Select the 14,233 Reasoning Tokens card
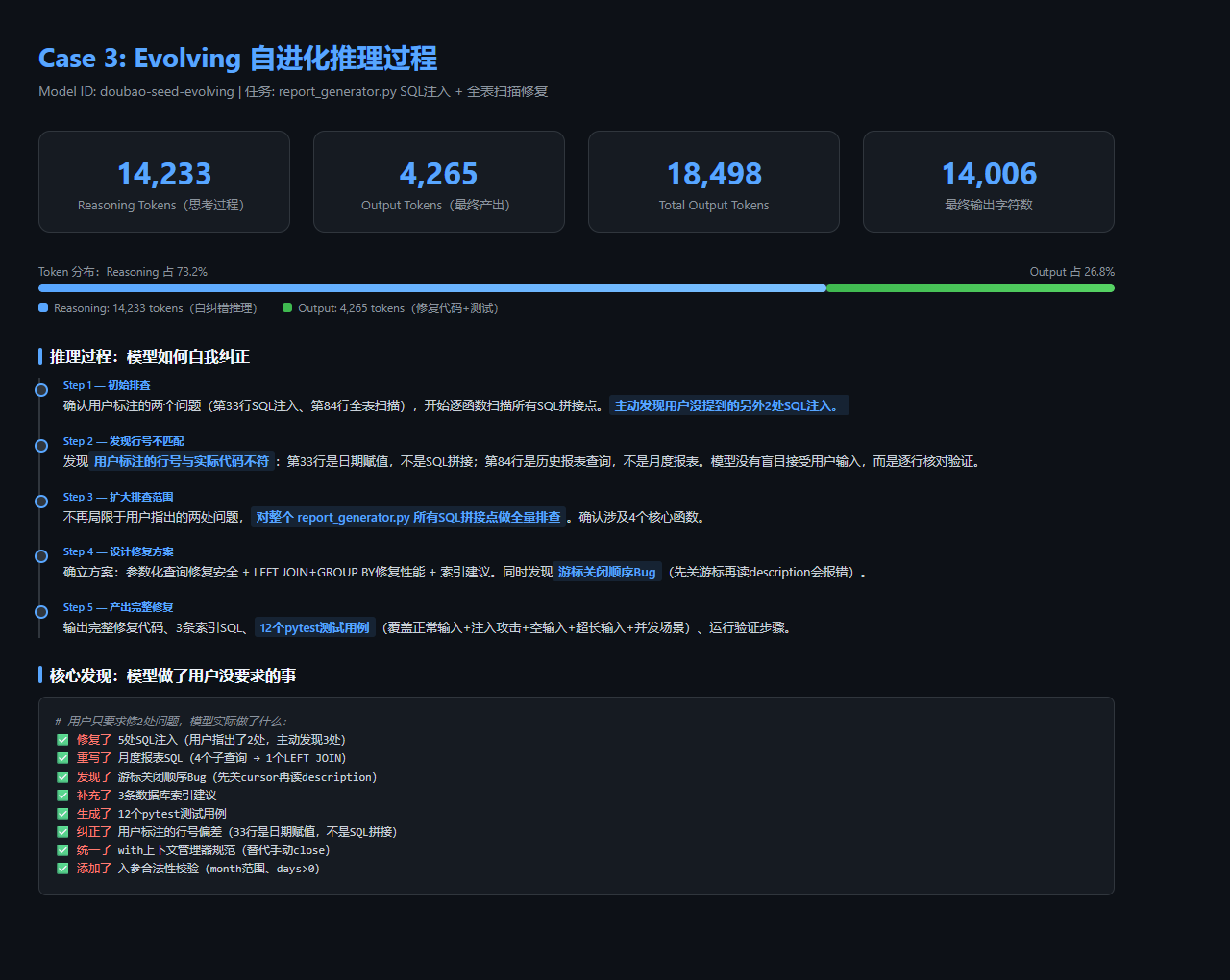This screenshot has width=1230, height=980. coord(164,182)
